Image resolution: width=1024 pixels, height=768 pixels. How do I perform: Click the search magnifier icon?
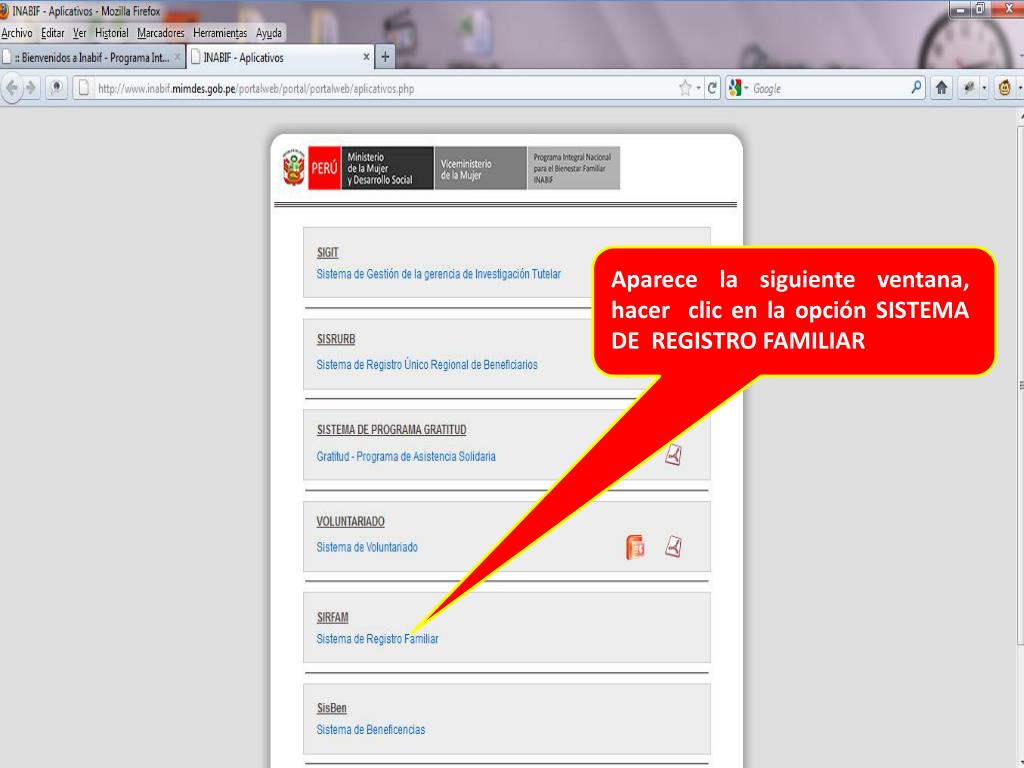916,88
